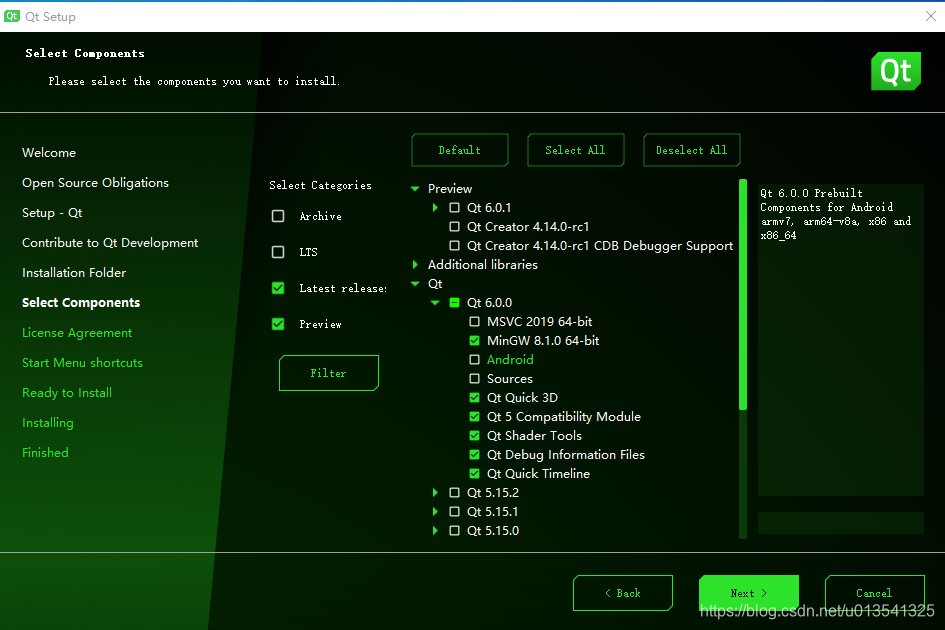Screen dimensions: 945x630
Task: Open the Open Source Obligations step
Action: [x=95, y=183]
